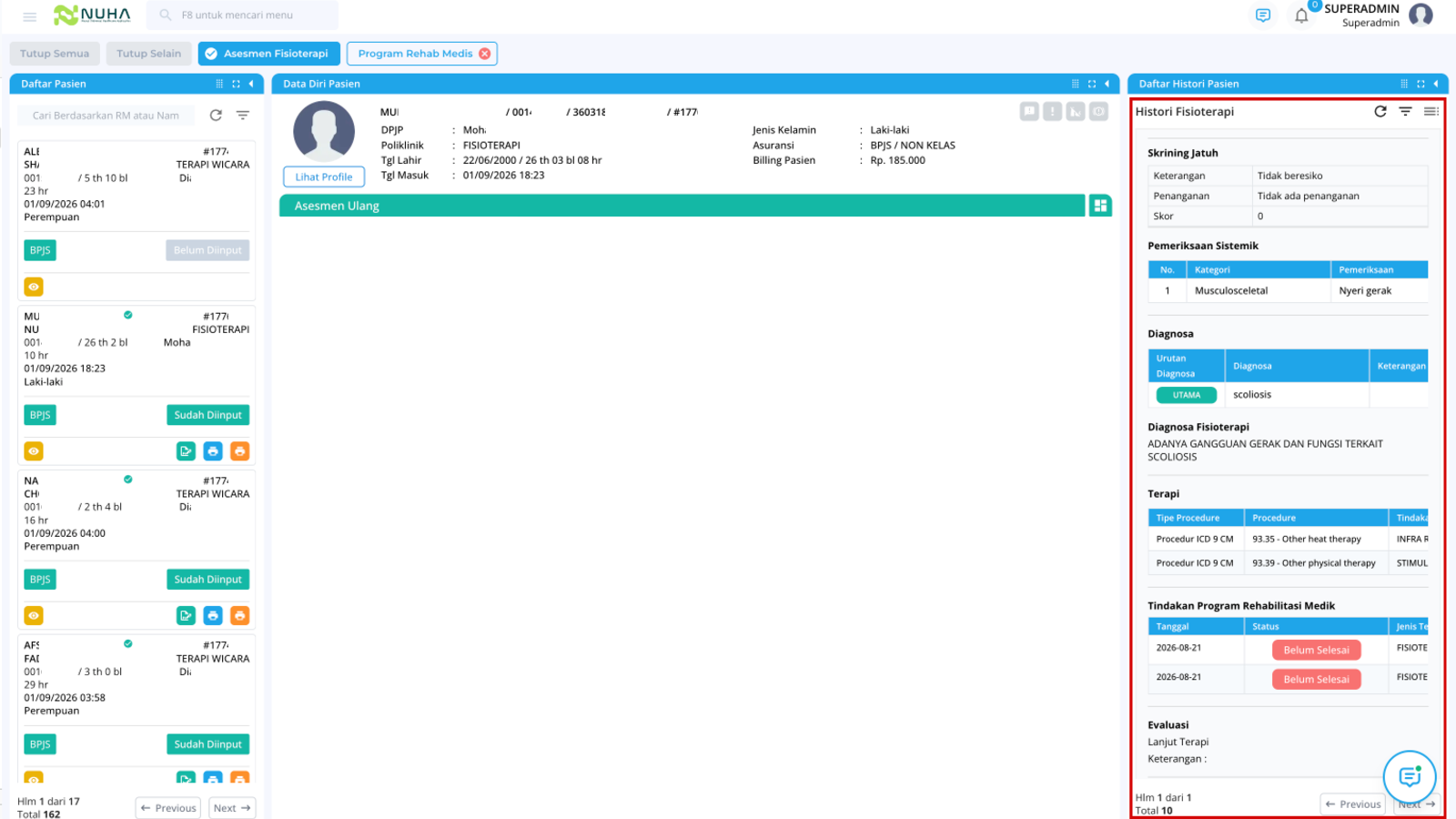Image resolution: width=1456 pixels, height=819 pixels.
Task: Click the comment-alert icon in Data Diri Pasien
Action: [1029, 111]
